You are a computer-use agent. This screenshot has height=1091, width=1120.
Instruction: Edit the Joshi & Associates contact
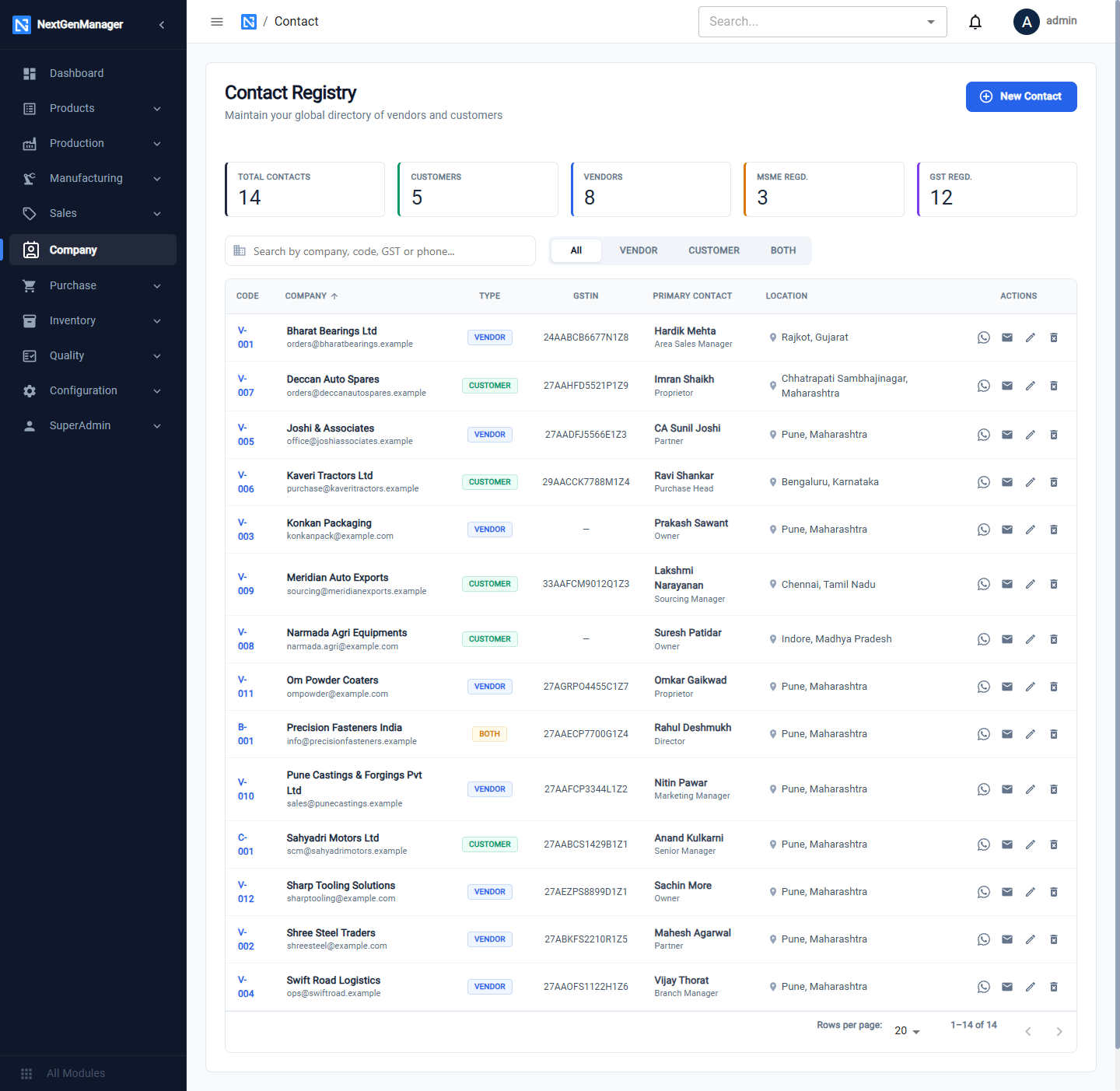[1031, 435]
